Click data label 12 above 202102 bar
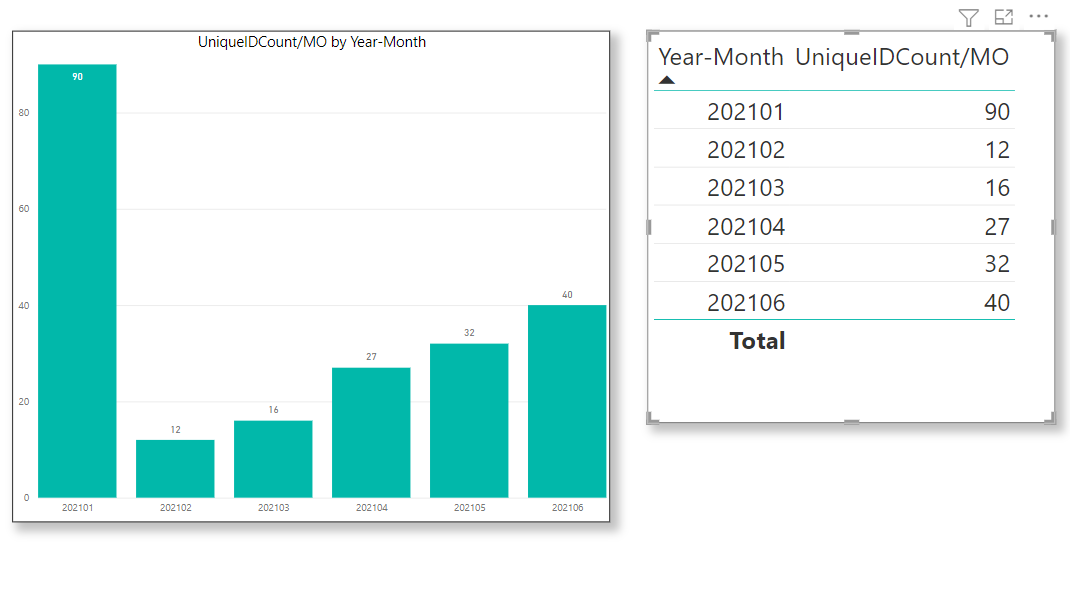1070x599 pixels. 175,430
